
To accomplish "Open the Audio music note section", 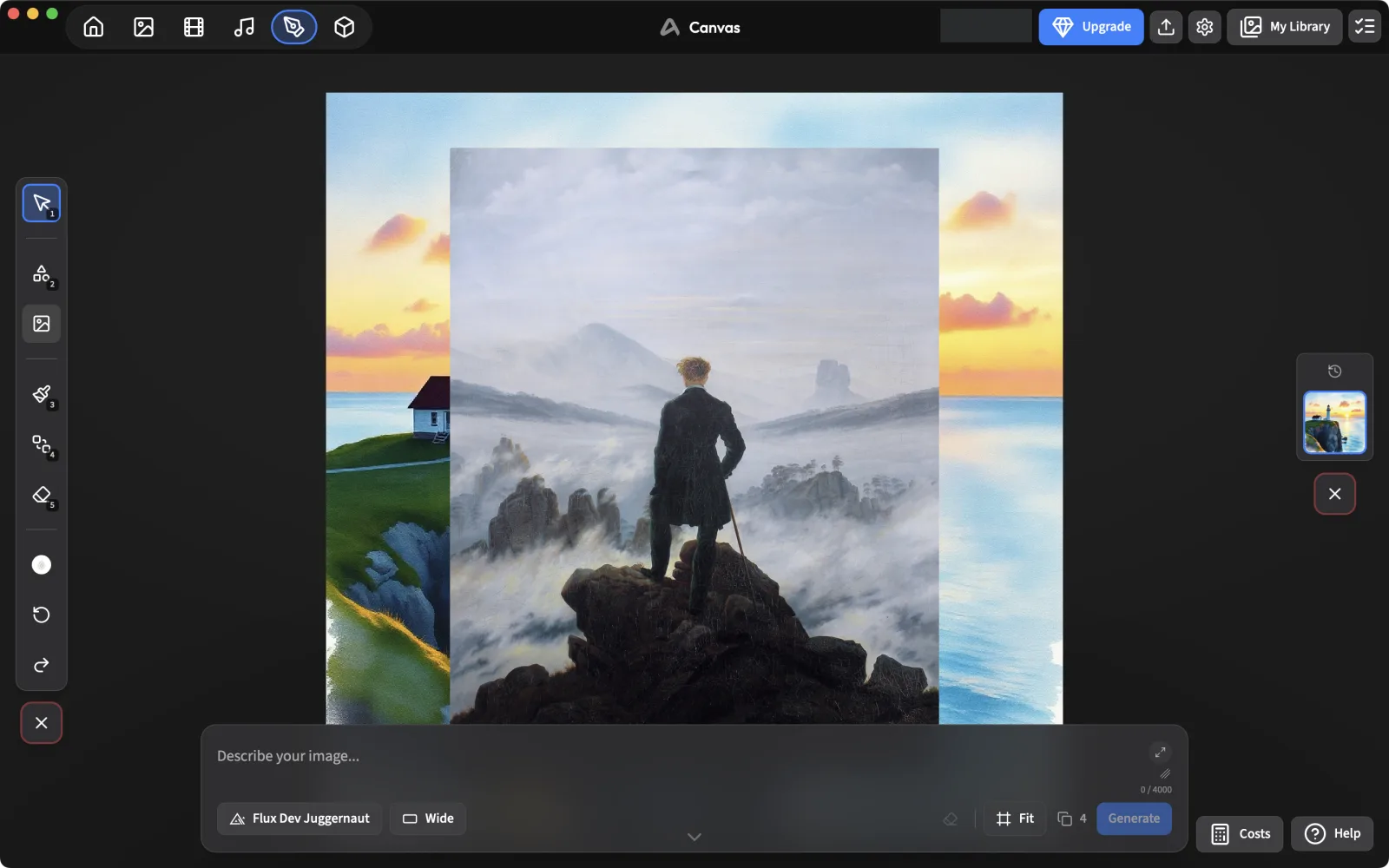I will (x=244, y=27).
